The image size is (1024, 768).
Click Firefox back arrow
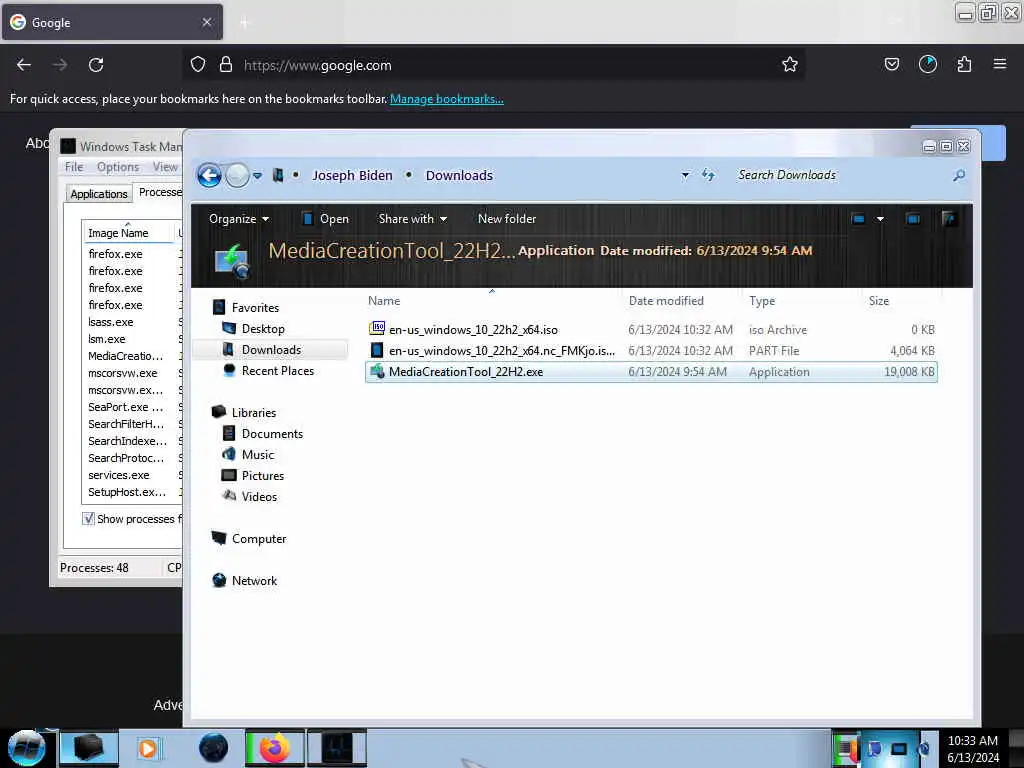tap(24, 65)
